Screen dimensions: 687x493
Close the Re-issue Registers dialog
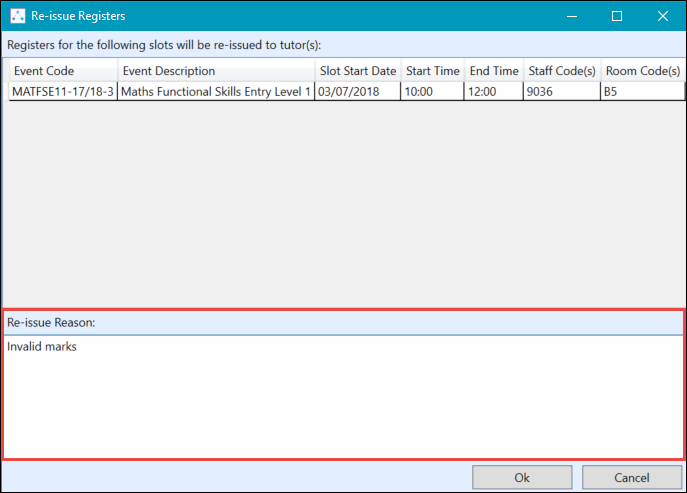662,16
